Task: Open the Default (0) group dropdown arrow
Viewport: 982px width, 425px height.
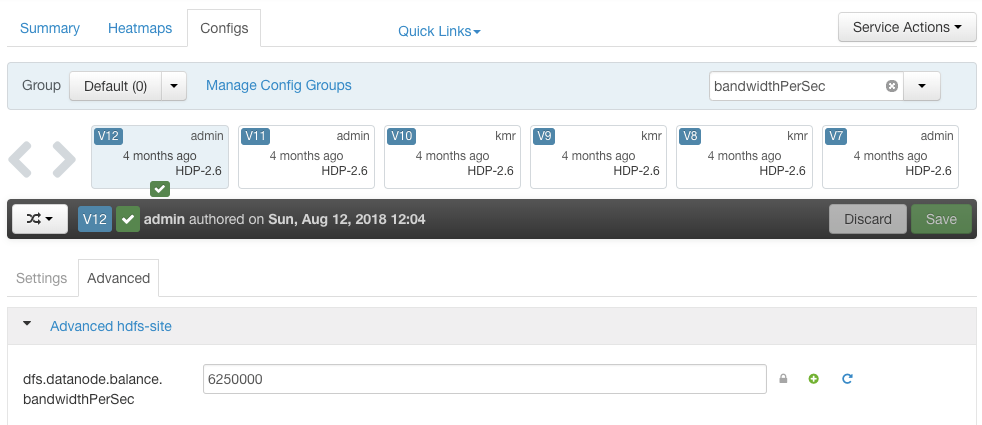Action: pyautogui.click(x=174, y=86)
